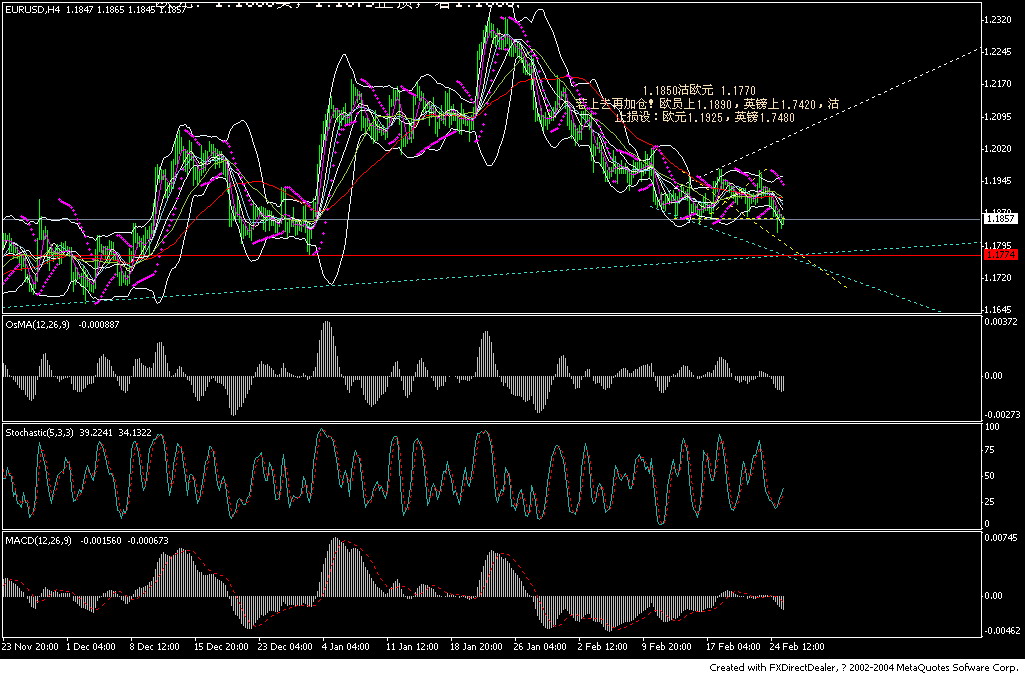1025x675 pixels.
Task: Click the EURUSD,H4 symbol title text
Action: 33,10
